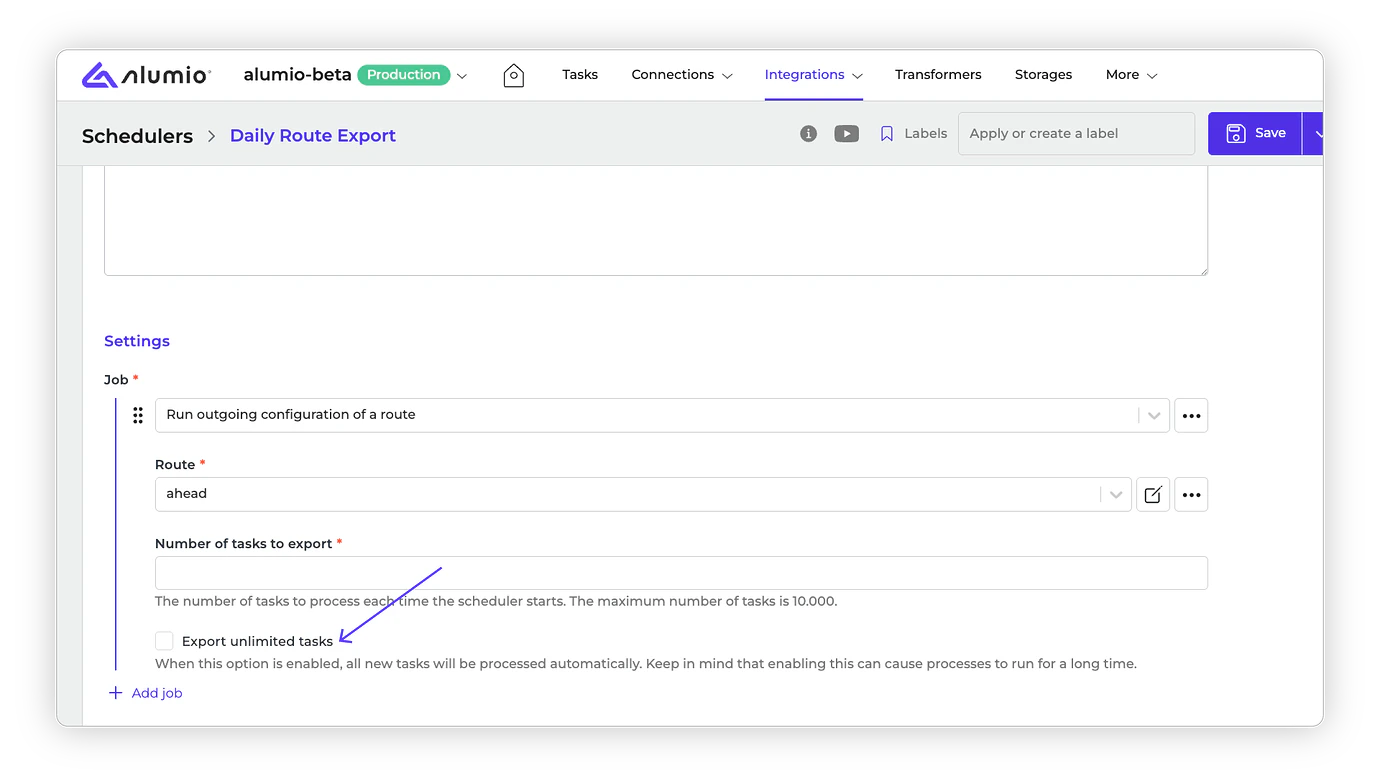Image resolution: width=1380 pixels, height=776 pixels.
Task: Expand the Route dropdown showing ahead
Action: click(x=1116, y=494)
